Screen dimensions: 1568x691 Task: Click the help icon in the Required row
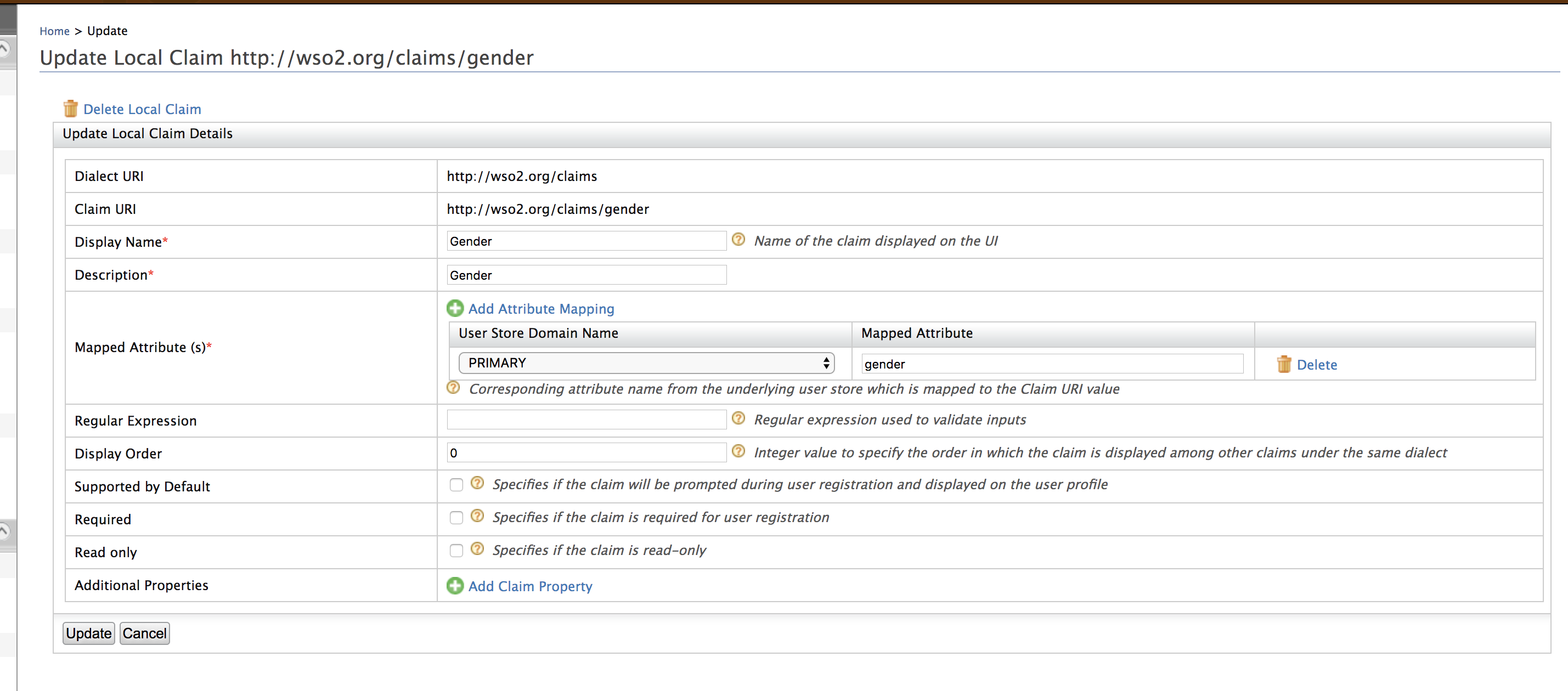point(478,516)
